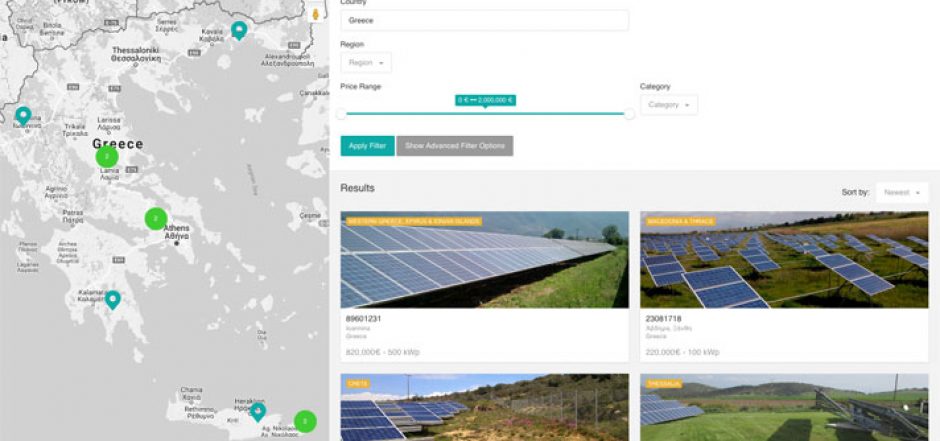The image size is (940, 441).
Task: Open the green cluster marker near Athens
Action: (156, 219)
